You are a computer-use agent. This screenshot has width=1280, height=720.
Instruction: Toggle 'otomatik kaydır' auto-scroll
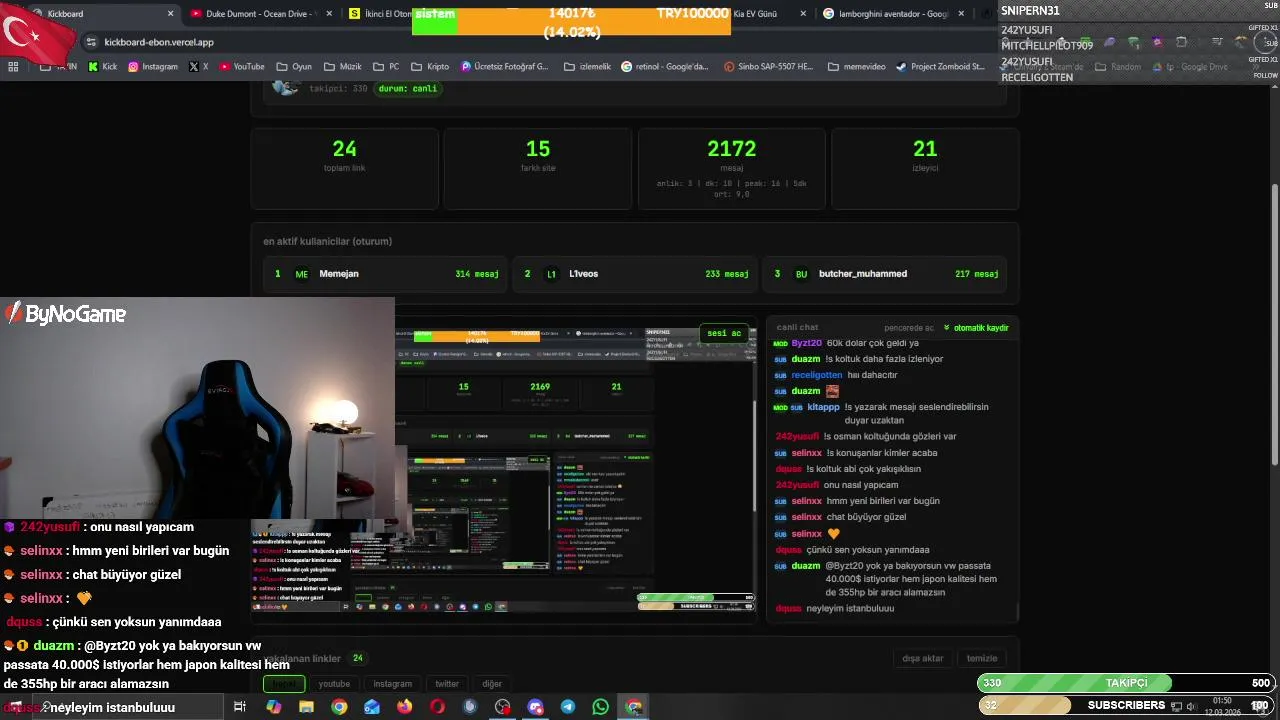[x=976, y=328]
